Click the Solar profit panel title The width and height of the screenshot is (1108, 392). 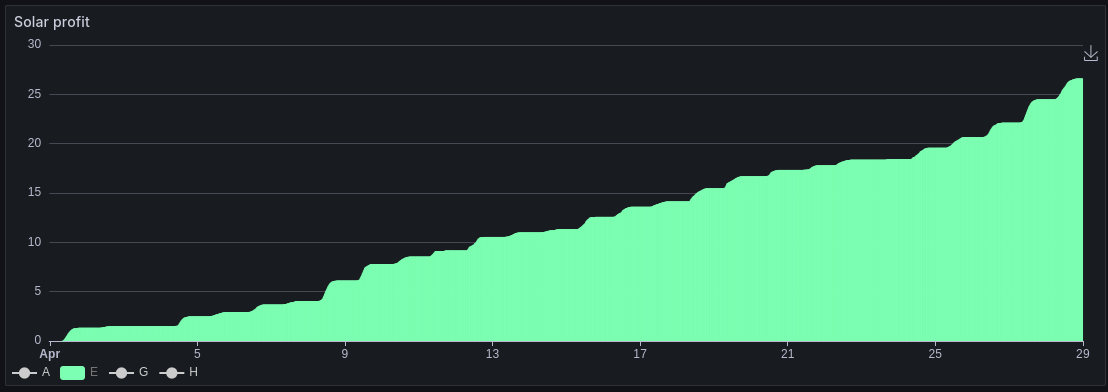tap(52, 22)
